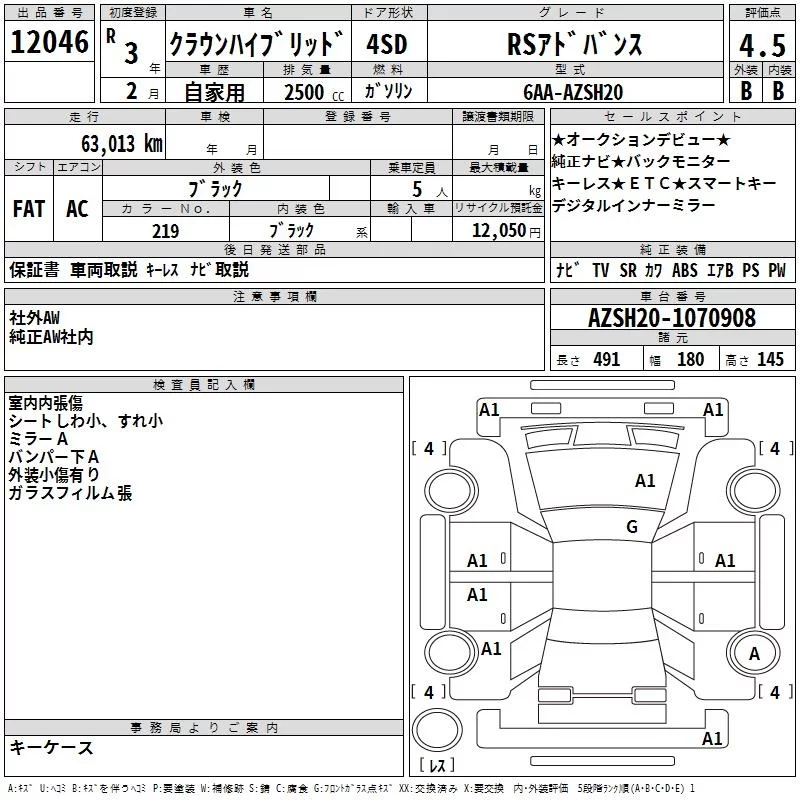
Task: Select the circled A wheel marker
Action: pos(754,653)
